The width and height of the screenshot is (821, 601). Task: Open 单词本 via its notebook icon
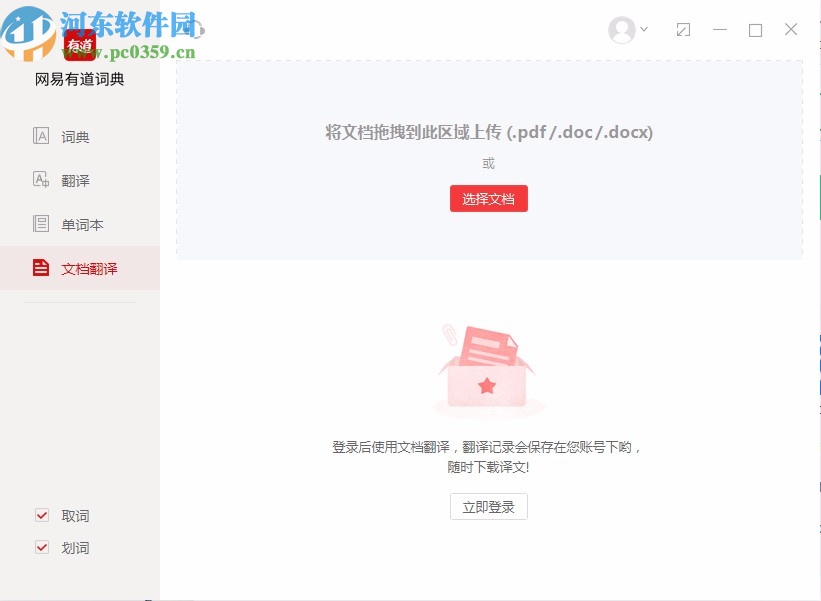click(x=42, y=224)
